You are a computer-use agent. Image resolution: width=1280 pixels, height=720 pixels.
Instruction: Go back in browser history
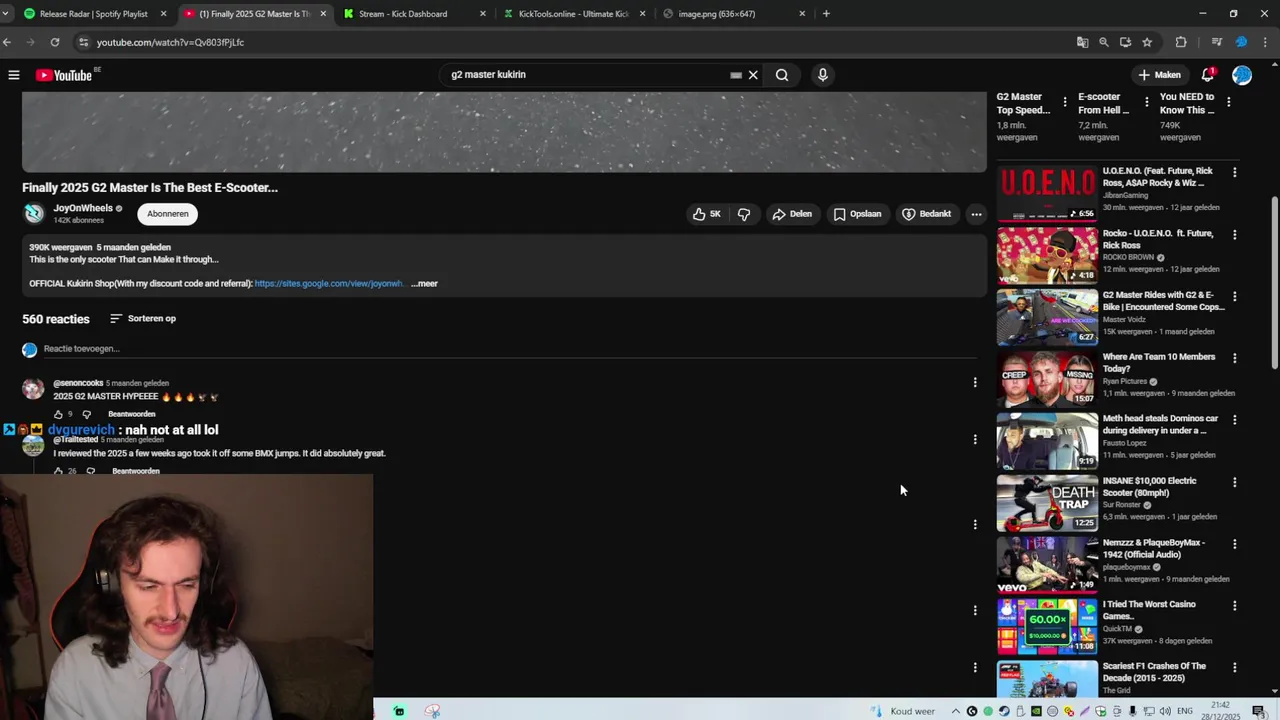tap(7, 42)
